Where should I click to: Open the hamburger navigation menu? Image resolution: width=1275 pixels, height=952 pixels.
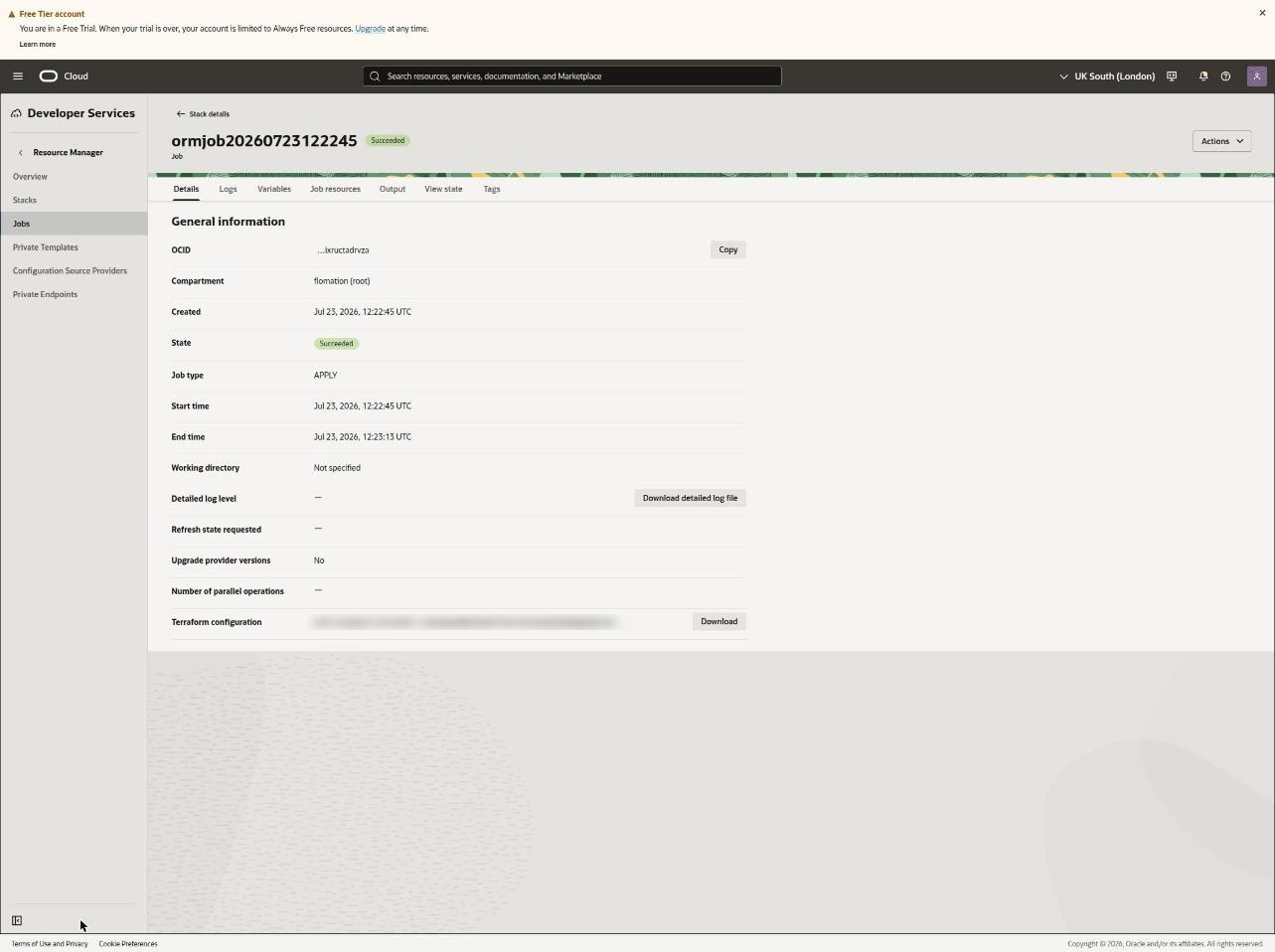pos(18,77)
